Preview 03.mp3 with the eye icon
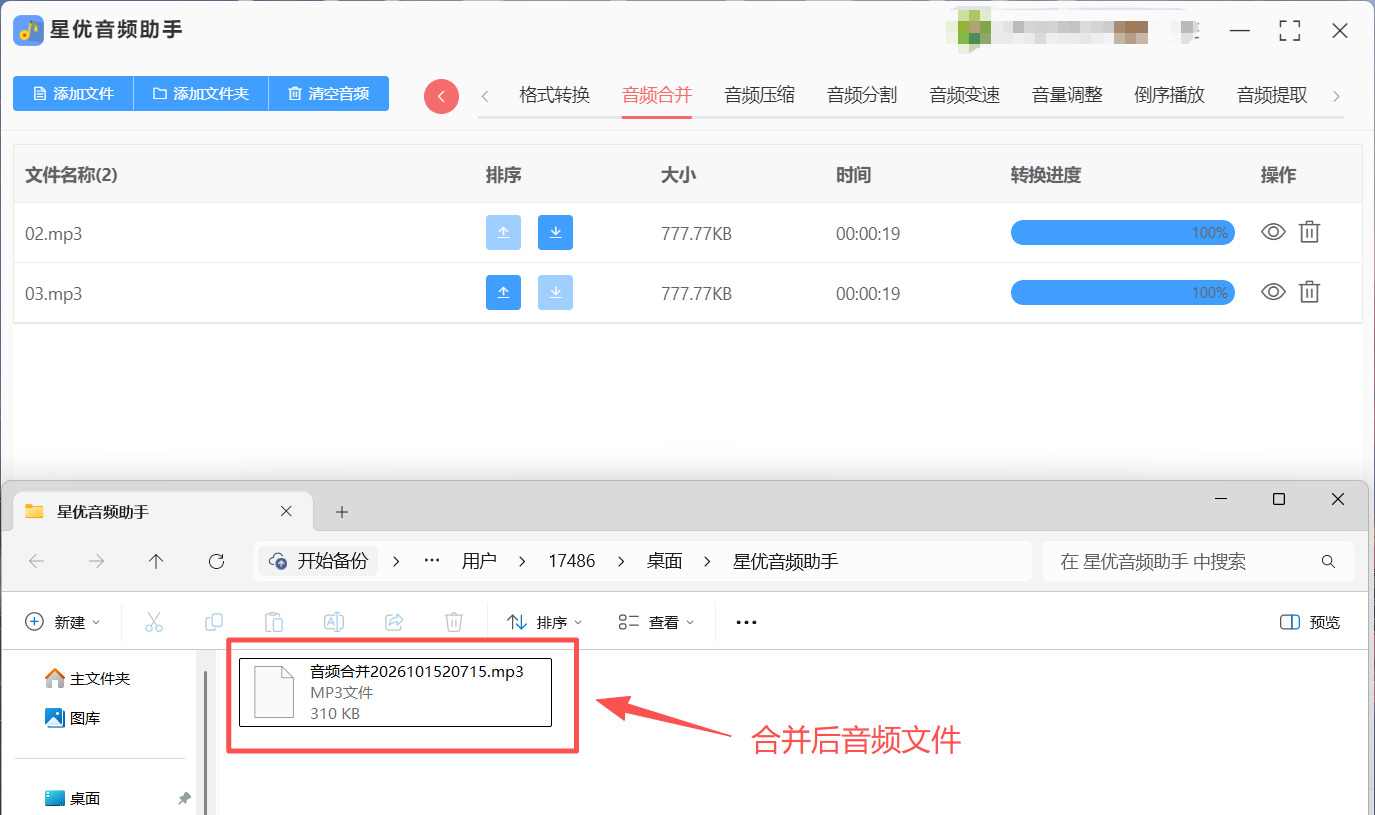 1273,292
